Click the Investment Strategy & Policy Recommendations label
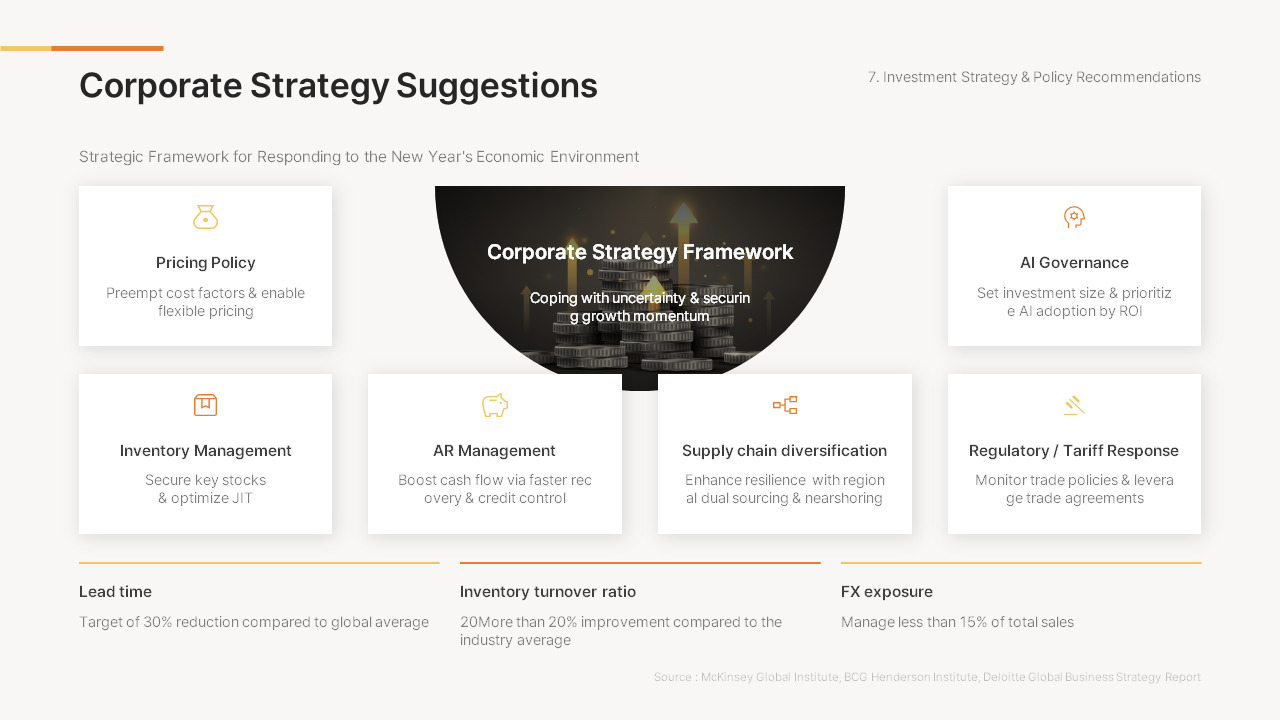This screenshot has width=1280, height=720. click(x=1034, y=77)
